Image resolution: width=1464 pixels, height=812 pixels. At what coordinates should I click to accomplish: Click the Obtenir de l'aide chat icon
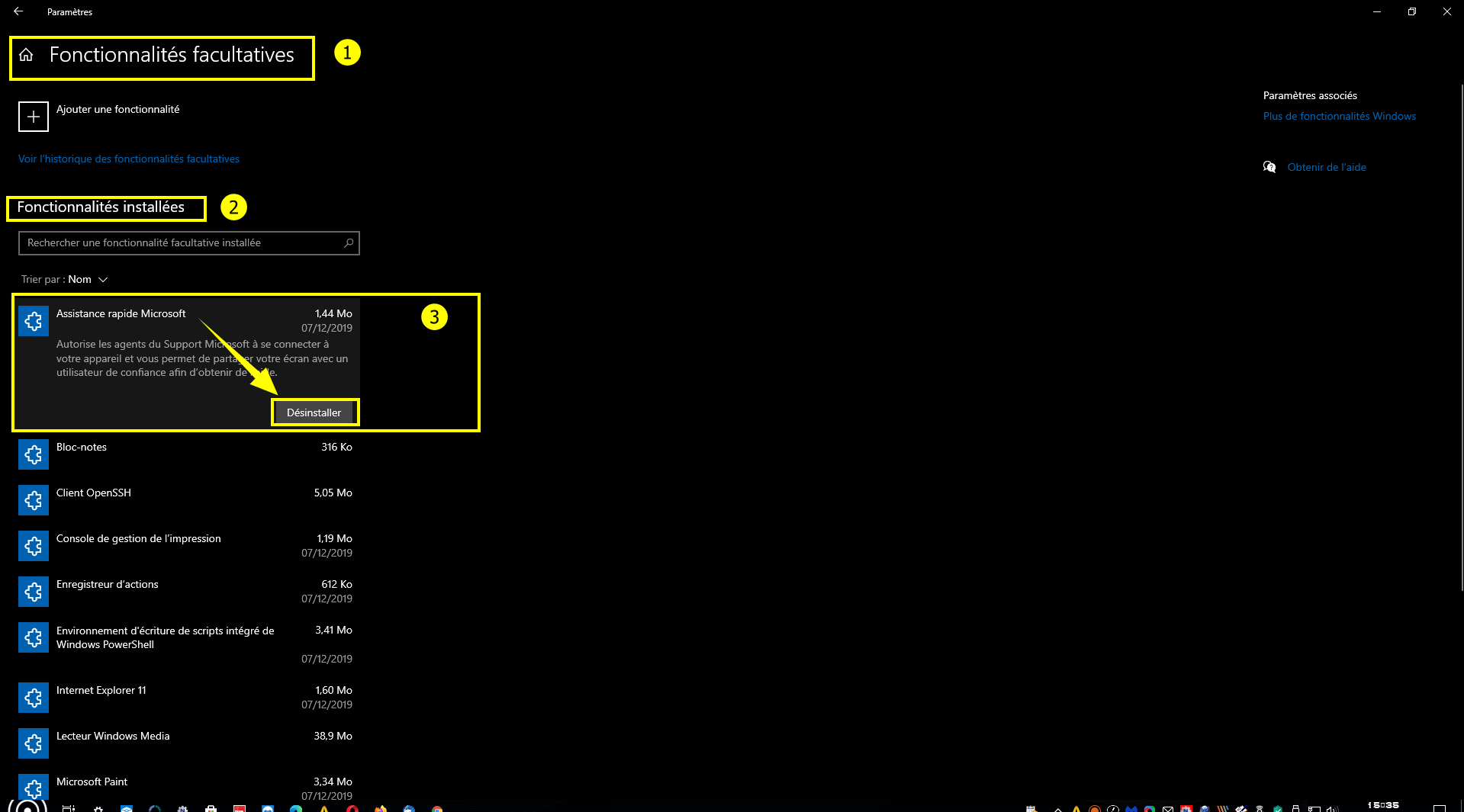[1269, 167]
